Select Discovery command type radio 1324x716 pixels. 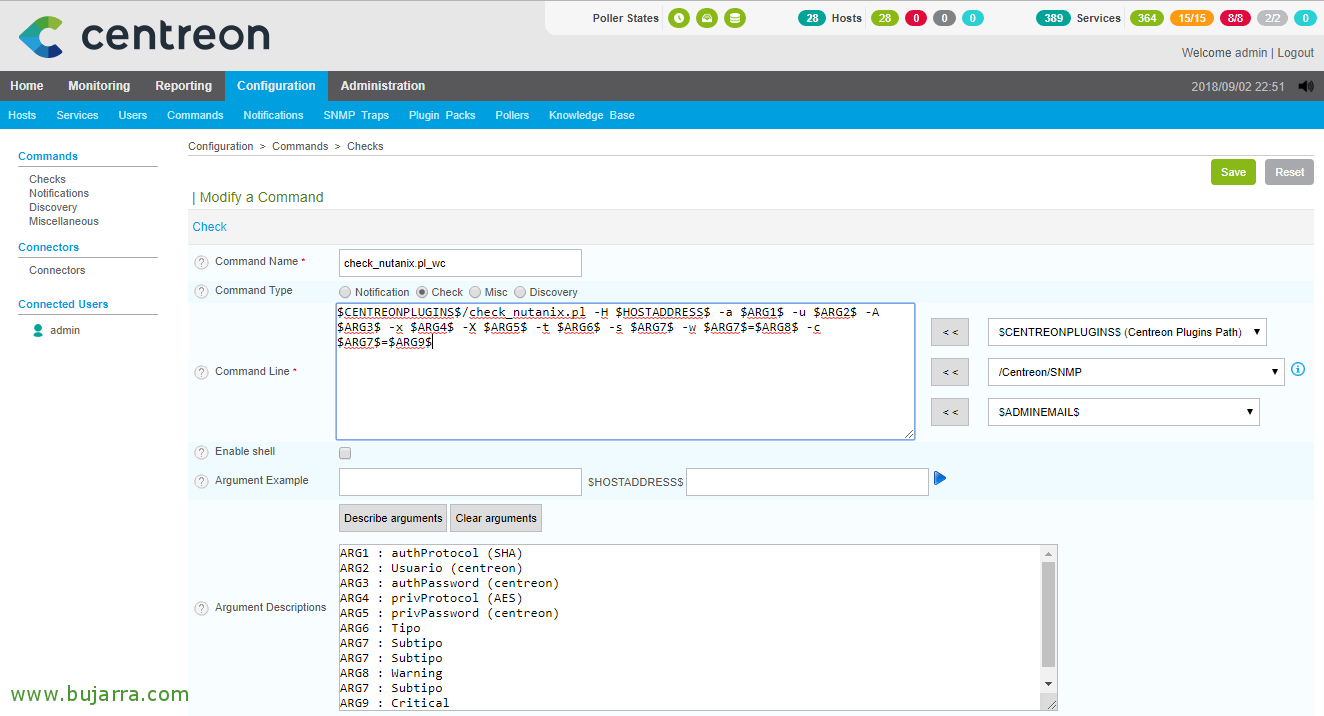[x=520, y=292]
